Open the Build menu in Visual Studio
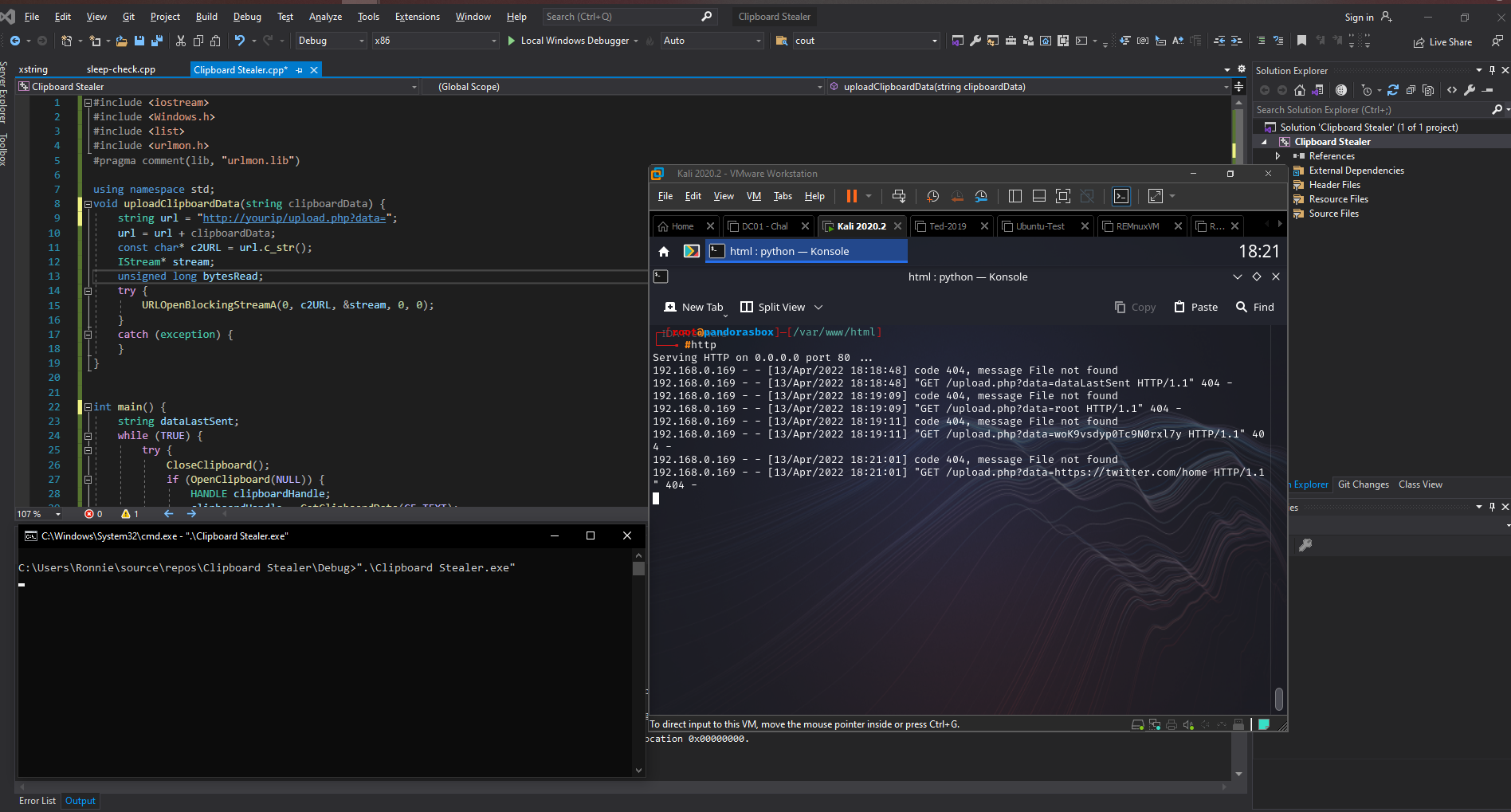Viewport: 1511px width, 812px height. tap(206, 17)
